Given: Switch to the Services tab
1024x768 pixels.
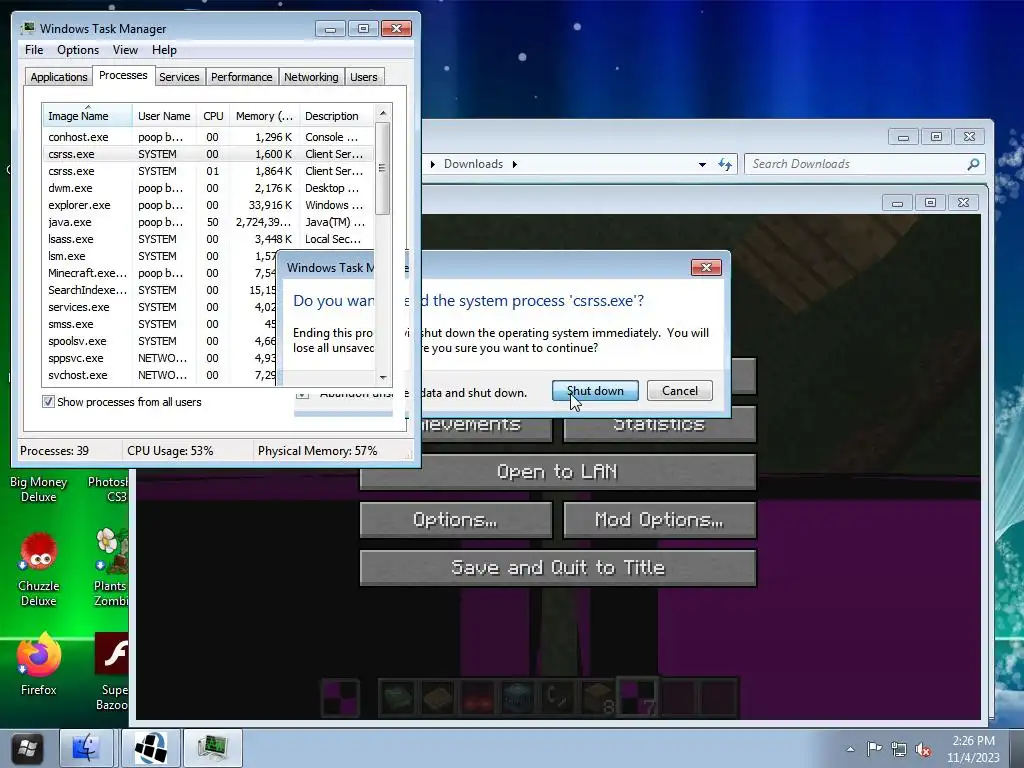Looking at the screenshot, I should pyautogui.click(x=179, y=77).
